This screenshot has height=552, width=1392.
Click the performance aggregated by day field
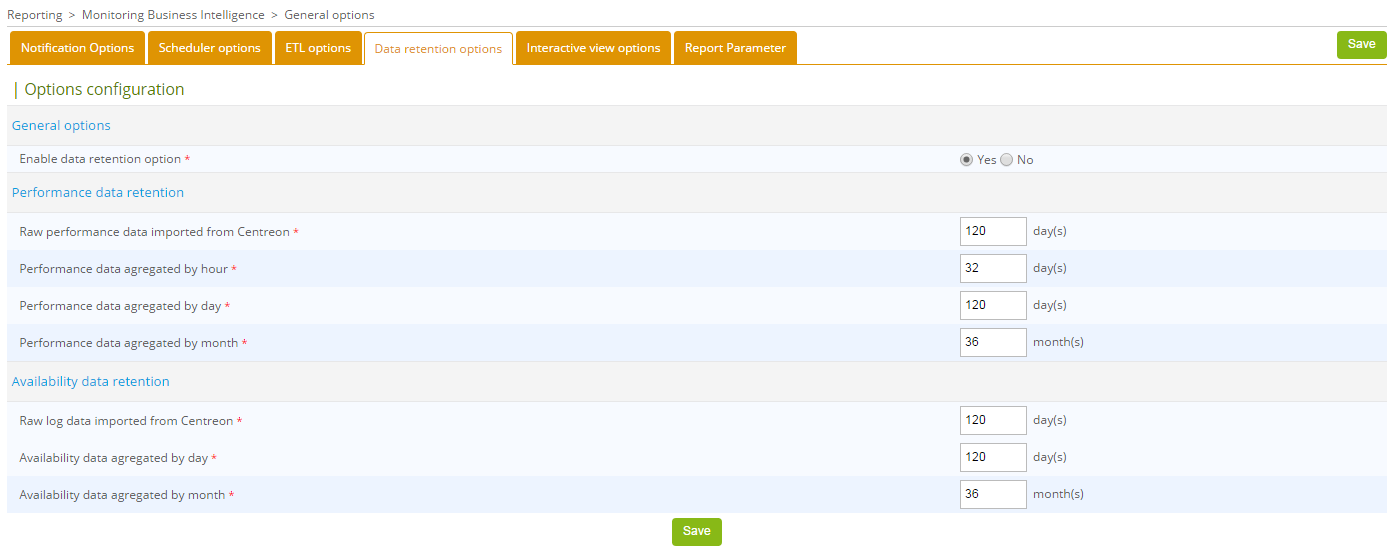[x=992, y=305]
